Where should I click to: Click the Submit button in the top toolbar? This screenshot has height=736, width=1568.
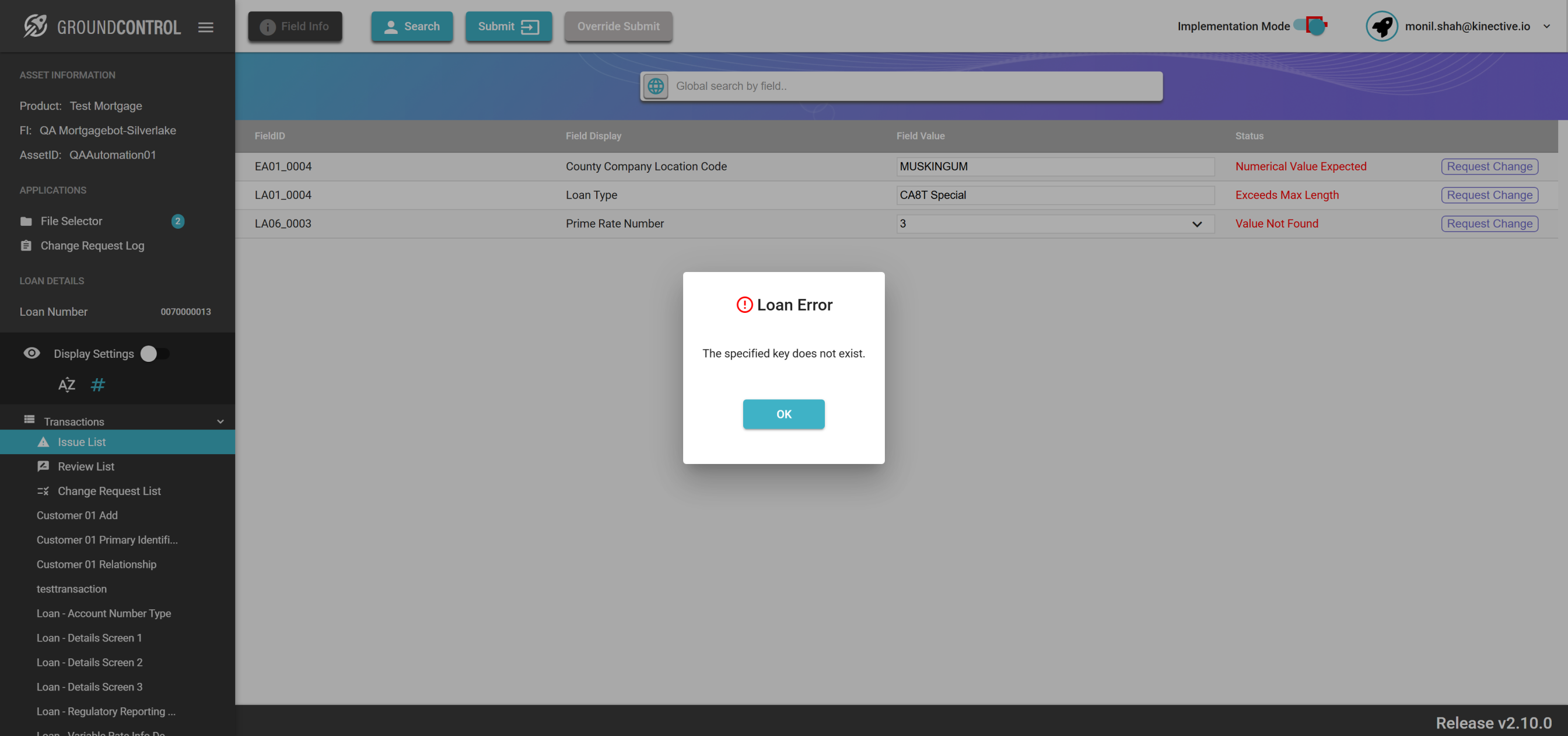508,26
